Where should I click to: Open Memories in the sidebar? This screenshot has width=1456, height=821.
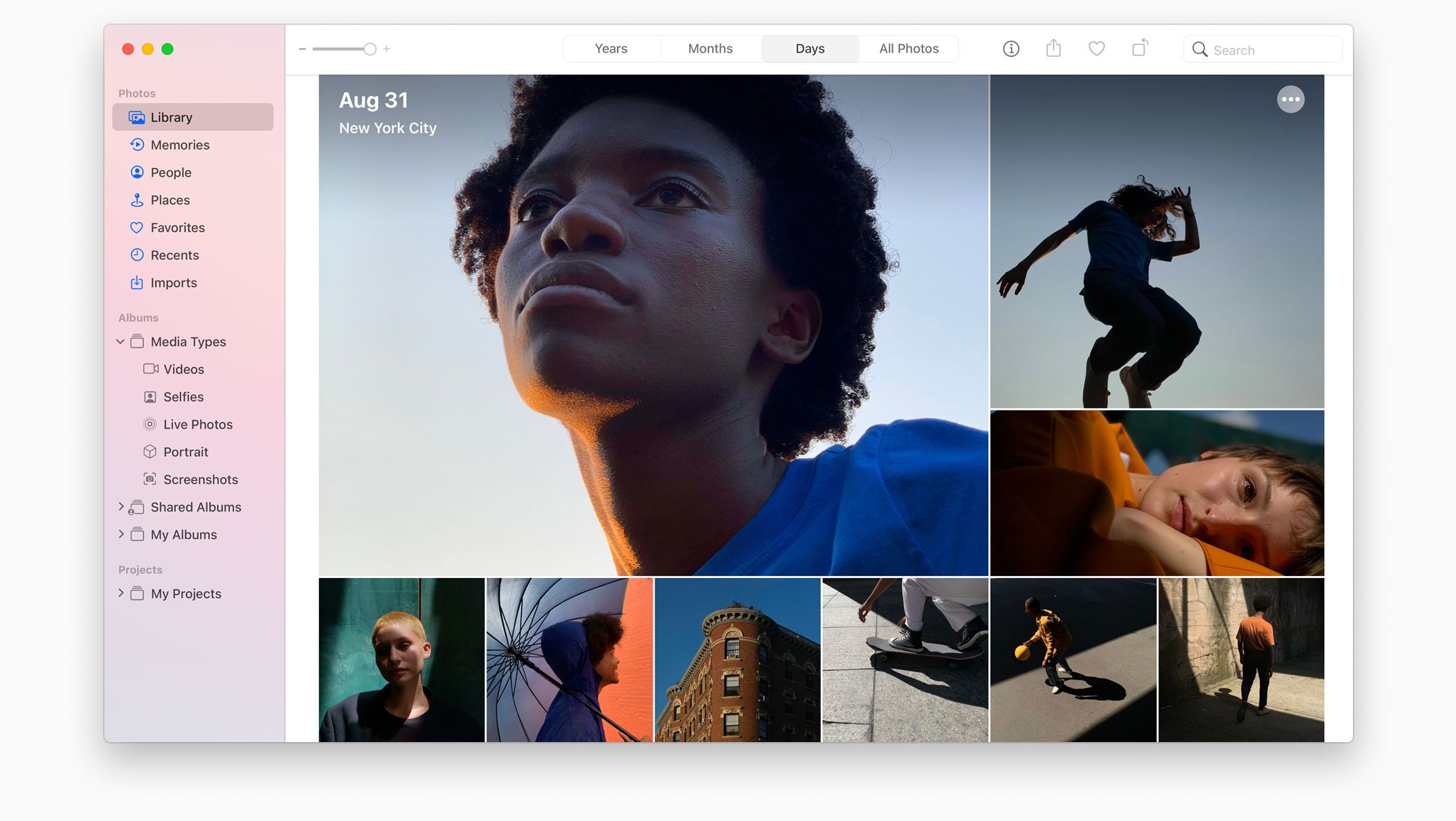tap(179, 145)
